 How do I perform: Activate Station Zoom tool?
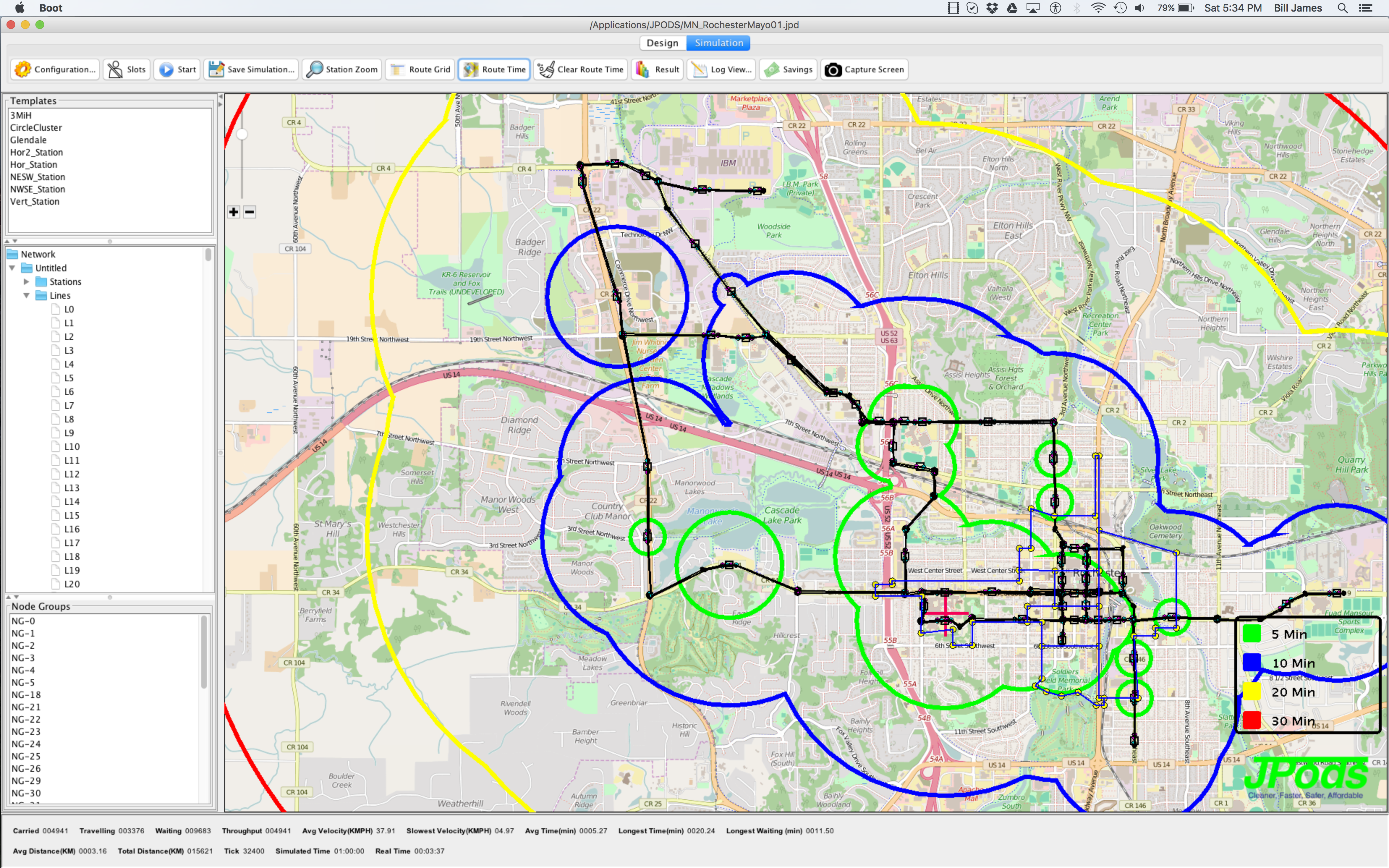tap(342, 69)
